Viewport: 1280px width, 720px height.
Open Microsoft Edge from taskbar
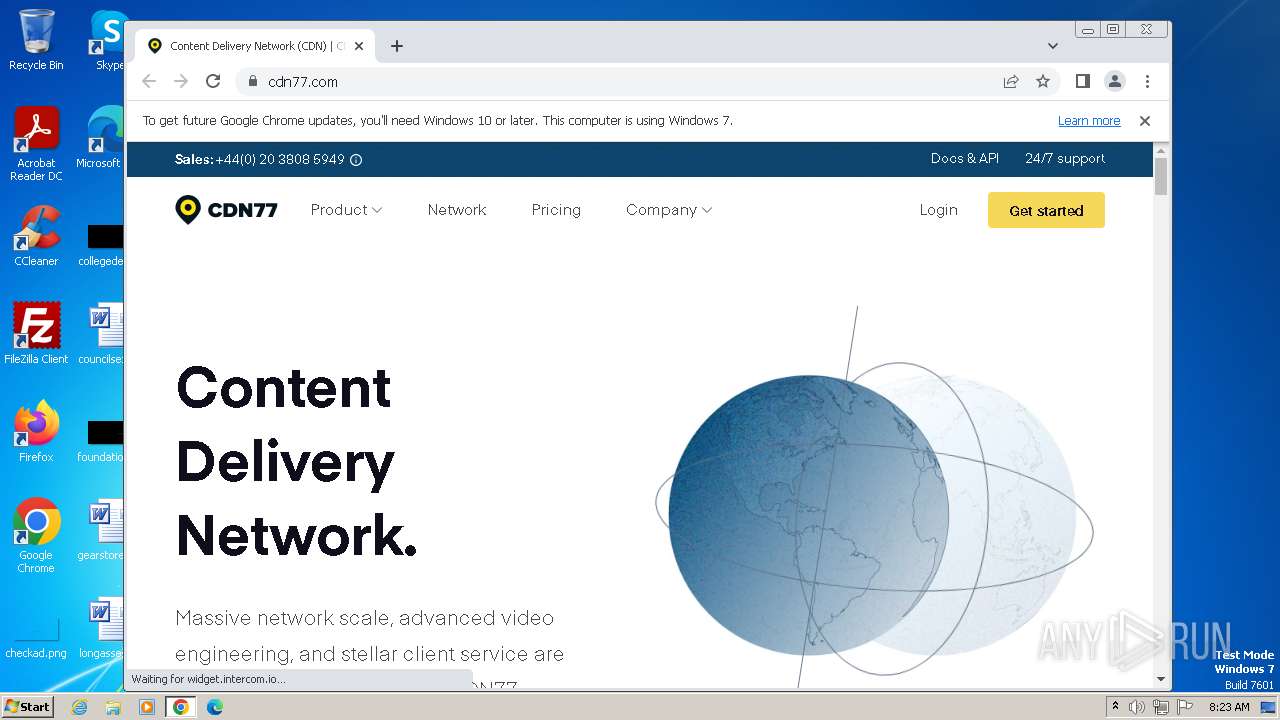point(214,707)
